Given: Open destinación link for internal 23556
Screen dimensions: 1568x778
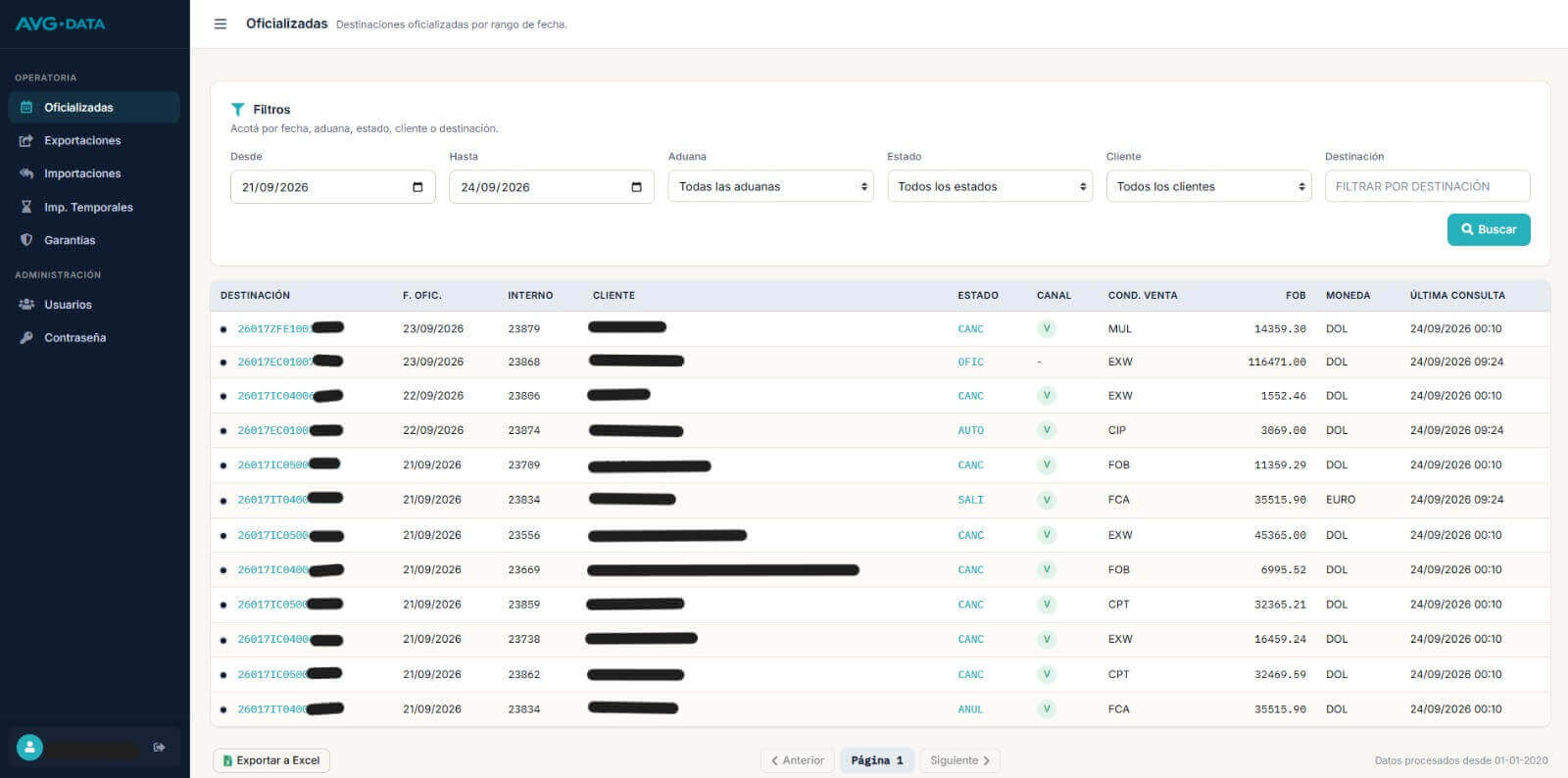Looking at the screenshot, I should [289, 535].
